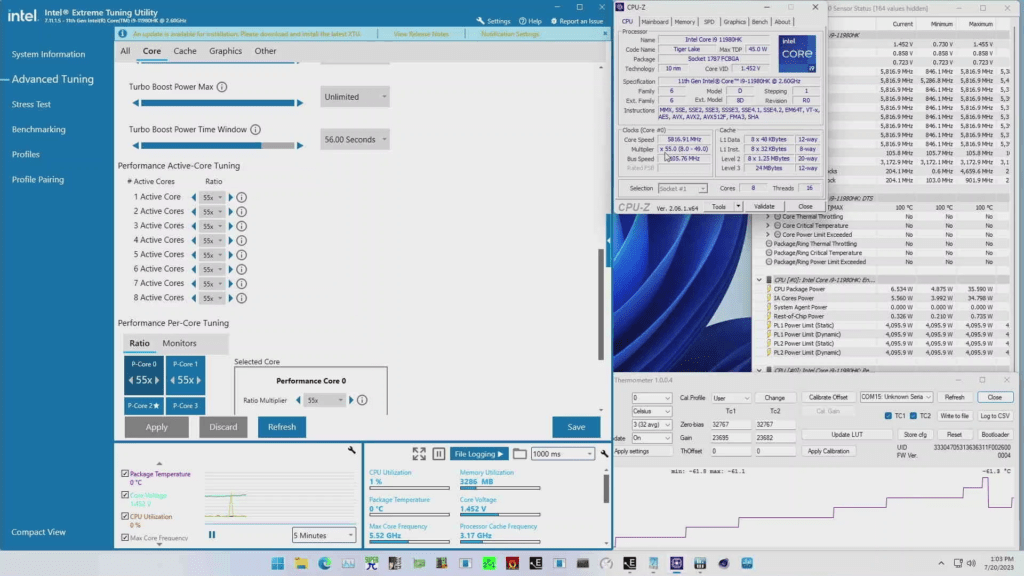Click Calibrate Offset in Thermometer
The height and width of the screenshot is (576, 1024).
click(x=828, y=397)
